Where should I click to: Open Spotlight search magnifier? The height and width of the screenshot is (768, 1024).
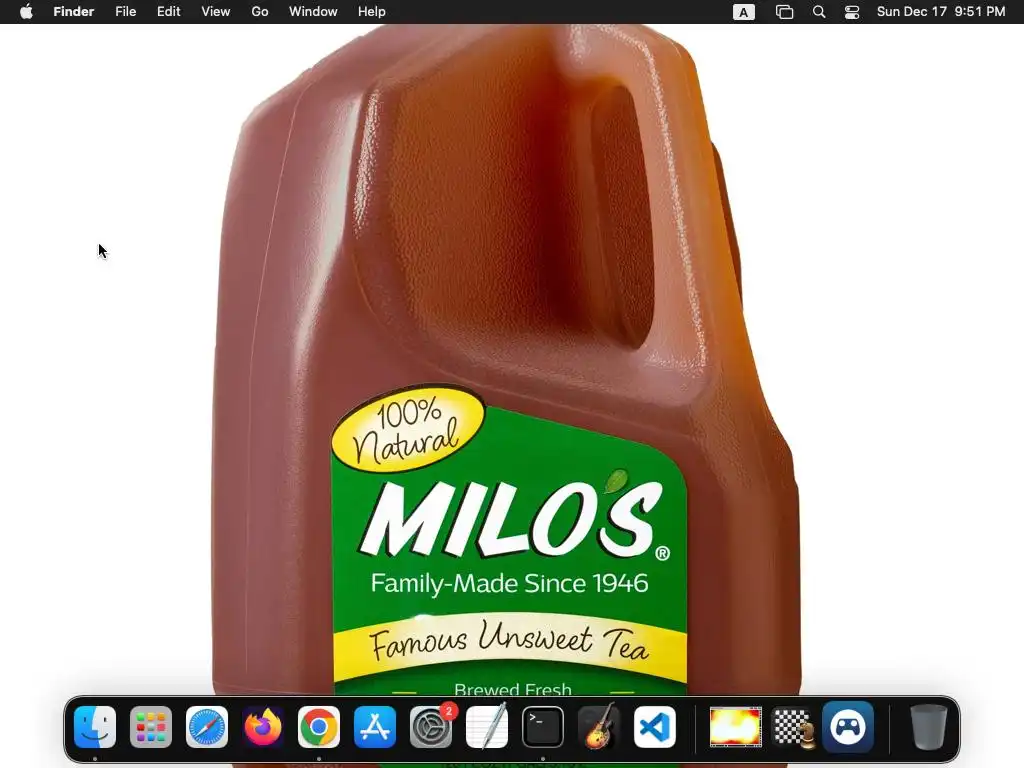tap(819, 12)
